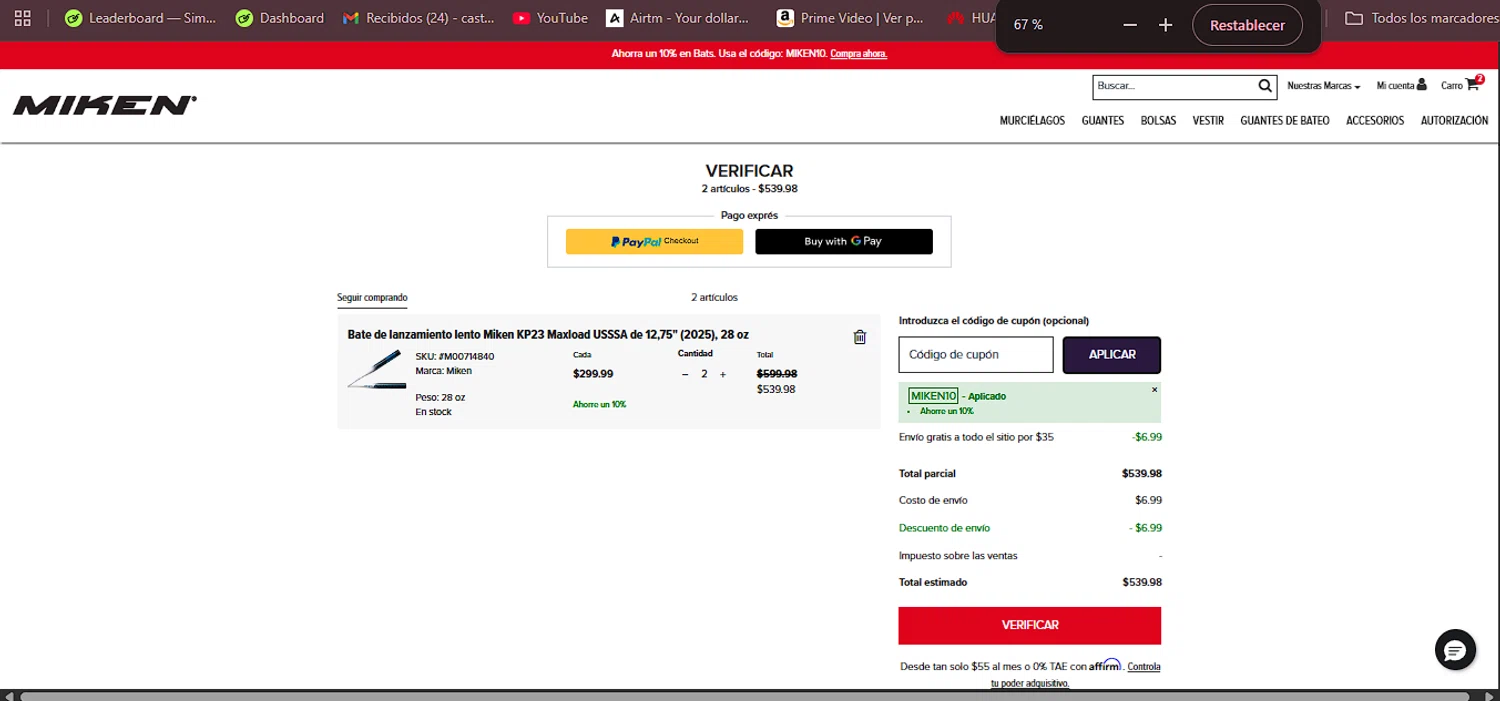Open the Autorización menu
This screenshot has width=1500, height=701.
pyautogui.click(x=1454, y=121)
